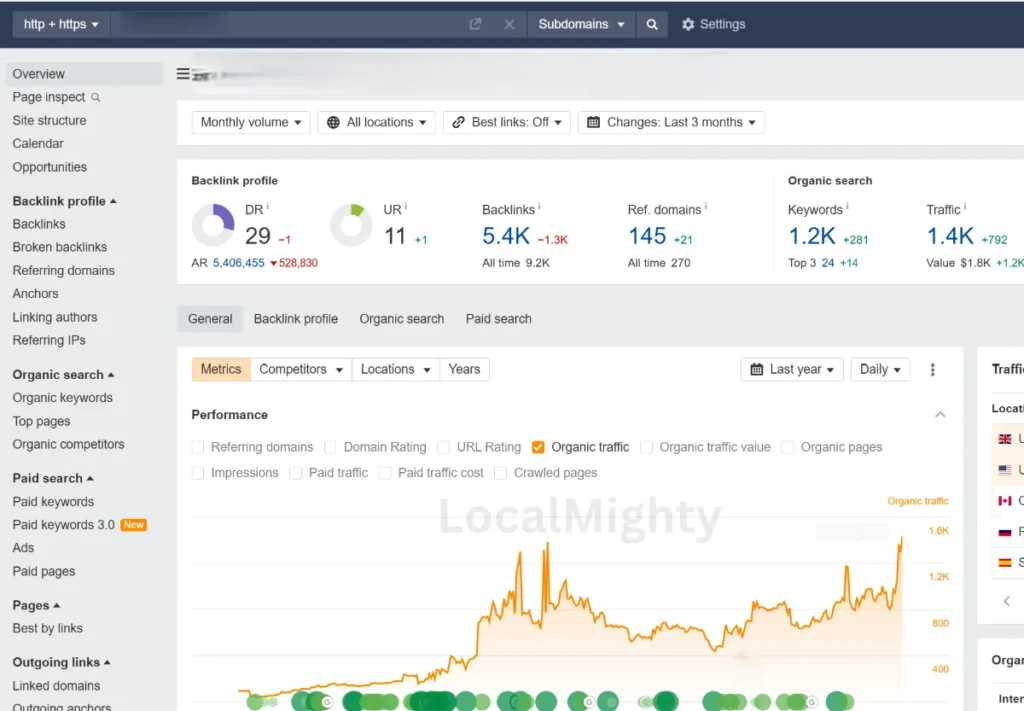Image resolution: width=1024 pixels, height=711 pixels.
Task: Collapse the Performance section chevron
Action: click(x=940, y=415)
